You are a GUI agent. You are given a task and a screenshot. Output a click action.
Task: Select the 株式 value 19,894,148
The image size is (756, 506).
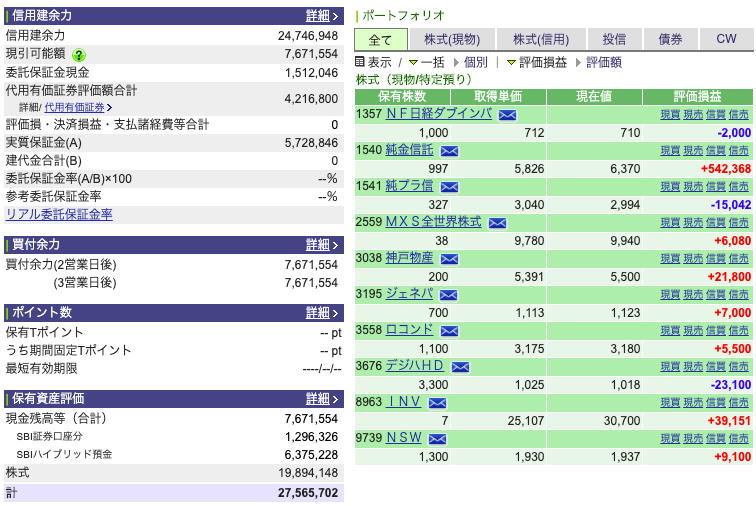pyautogui.click(x=308, y=473)
